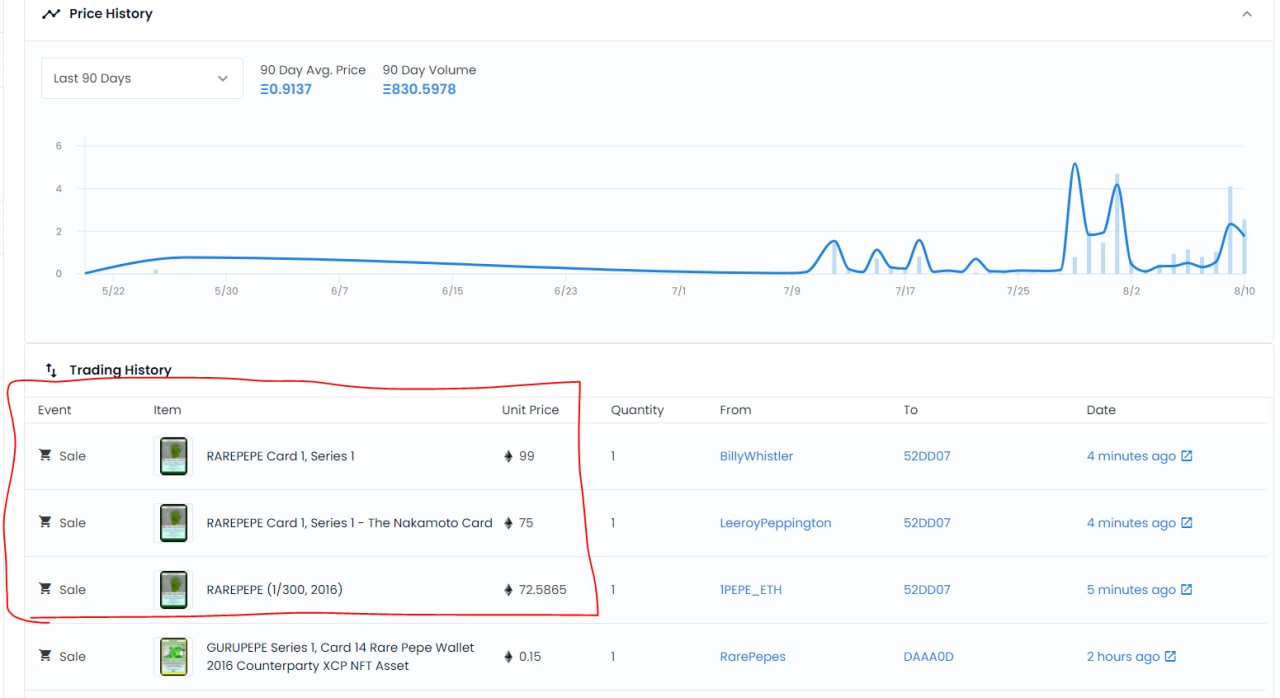The image size is (1280, 698).
Task: Click the 90 Day Avg. Price value Ξ0.9137
Action: pos(286,89)
